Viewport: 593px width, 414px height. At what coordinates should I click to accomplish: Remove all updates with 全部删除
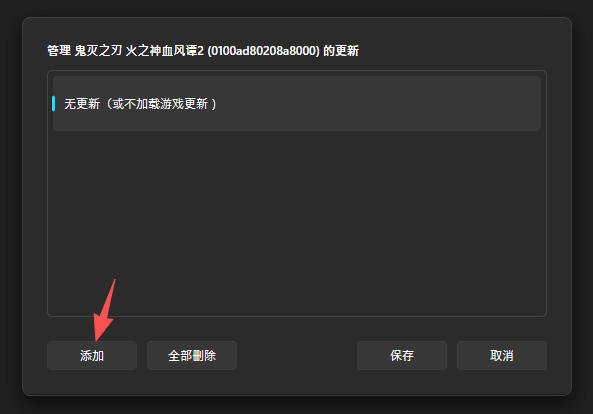pyautogui.click(x=192, y=355)
